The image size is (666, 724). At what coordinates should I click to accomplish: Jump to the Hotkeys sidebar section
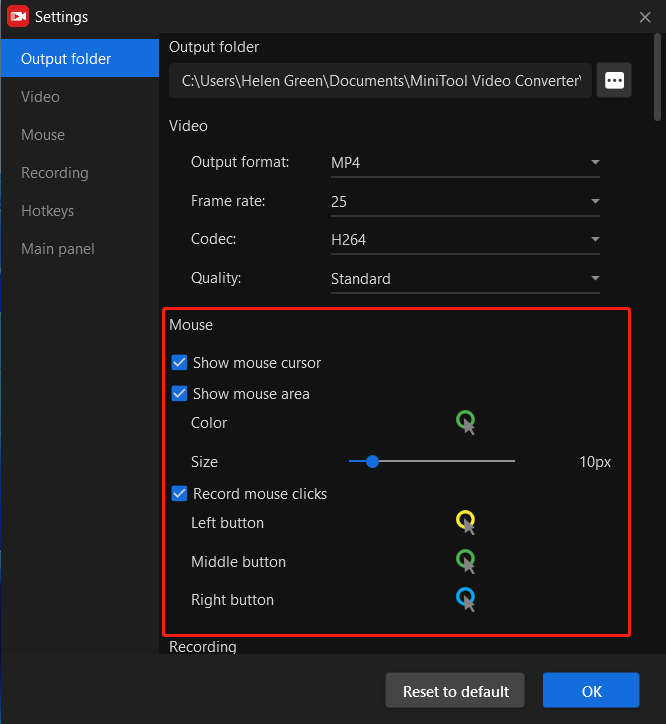80,211
